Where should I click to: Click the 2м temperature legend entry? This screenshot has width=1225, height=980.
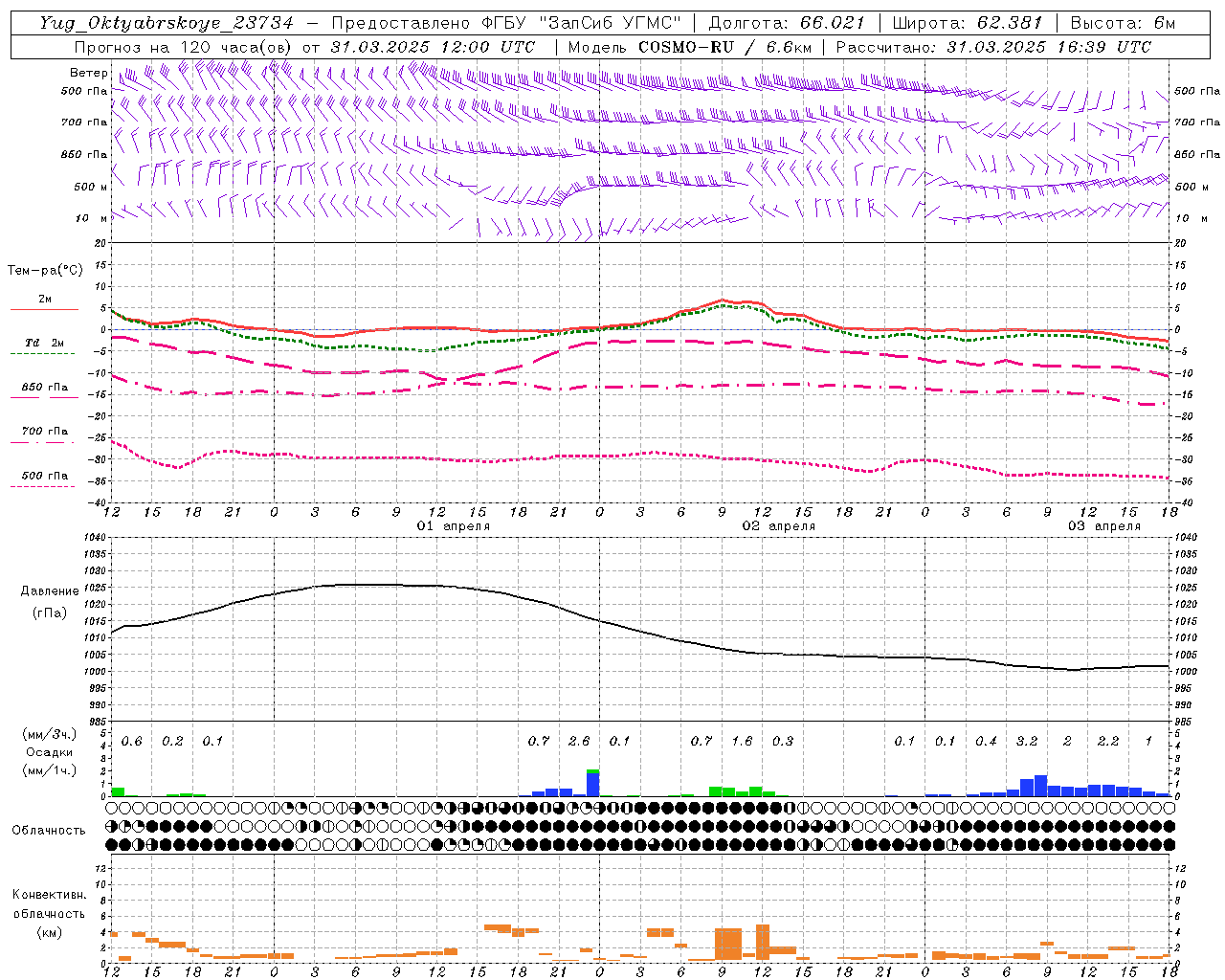pos(45,300)
